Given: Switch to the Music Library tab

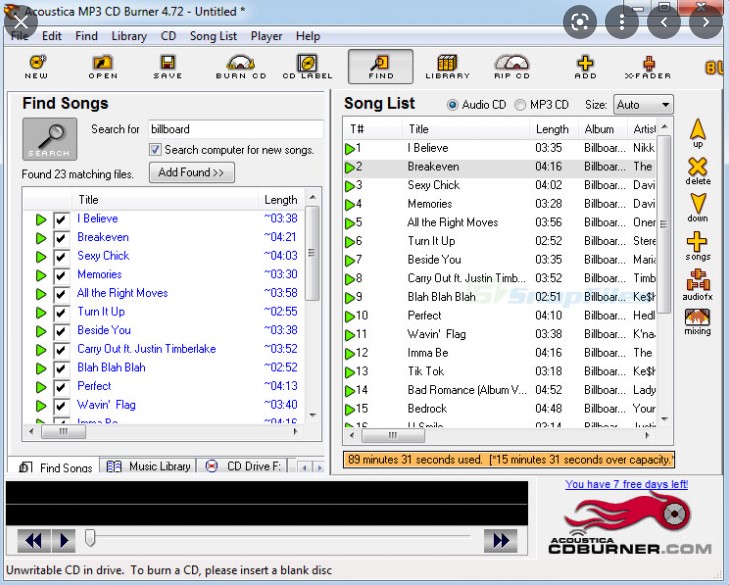Looking at the screenshot, I should [148, 466].
